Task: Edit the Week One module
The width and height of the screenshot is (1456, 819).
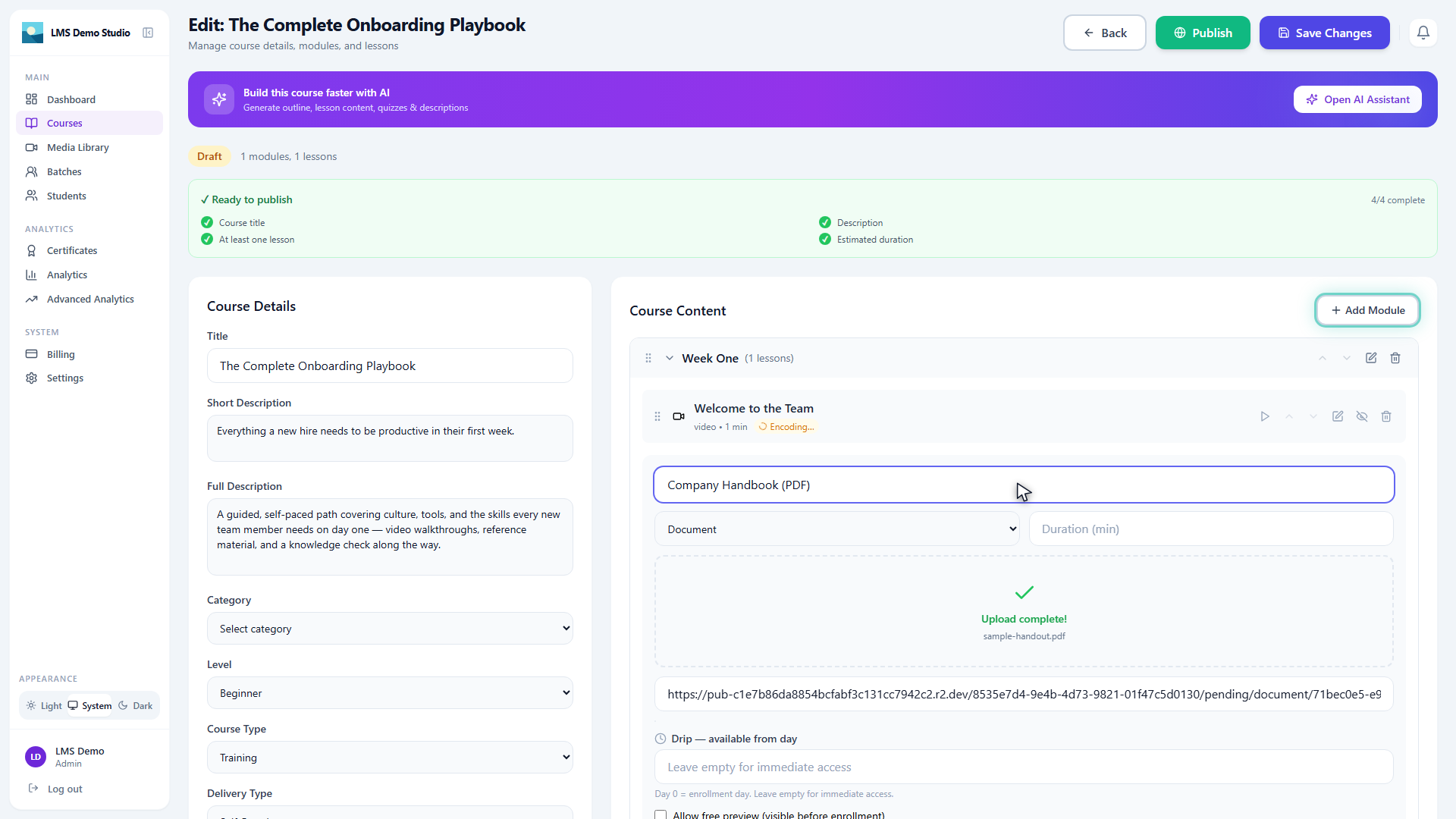Action: click(1371, 358)
